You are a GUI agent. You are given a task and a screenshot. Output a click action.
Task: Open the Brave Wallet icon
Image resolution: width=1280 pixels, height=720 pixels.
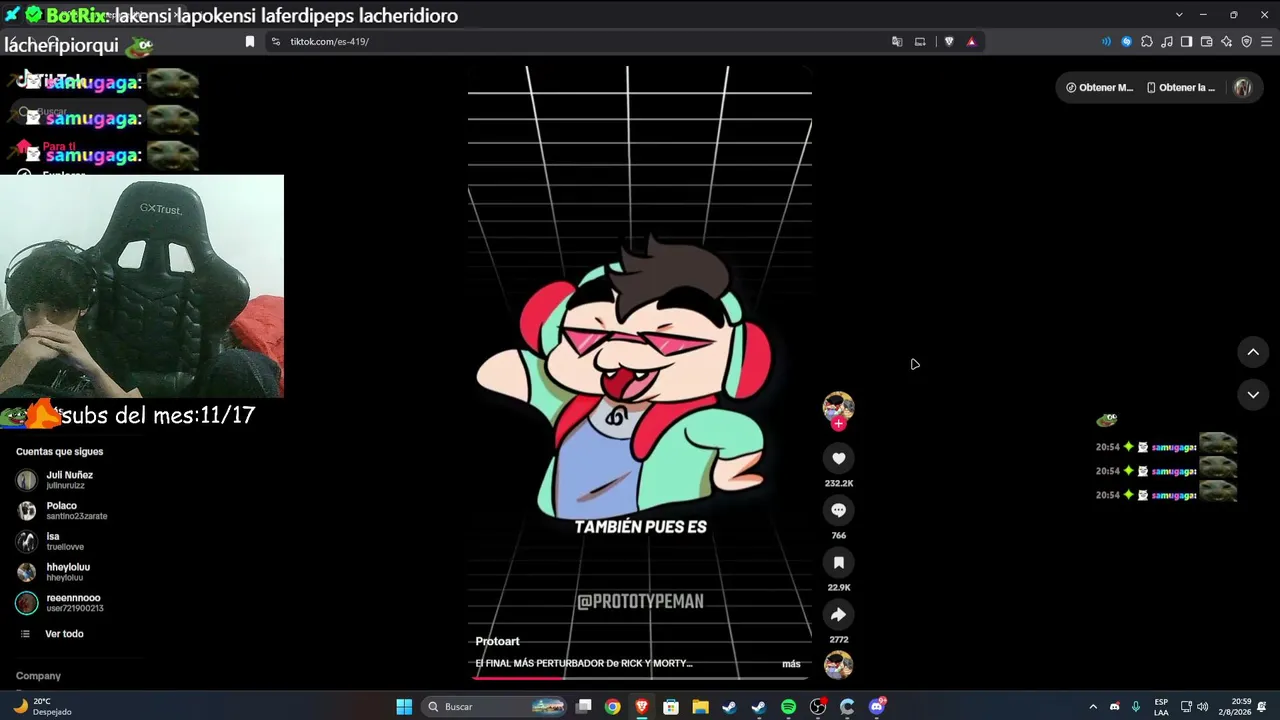tap(1206, 42)
